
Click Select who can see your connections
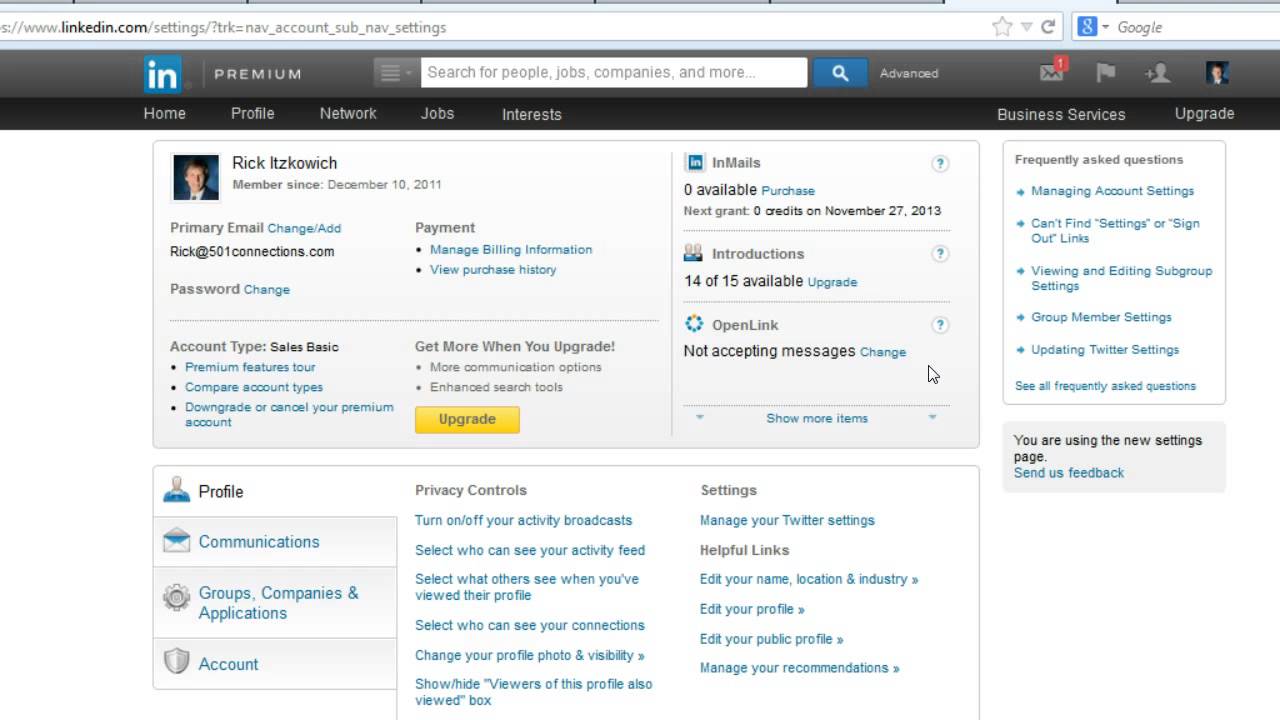pos(530,625)
